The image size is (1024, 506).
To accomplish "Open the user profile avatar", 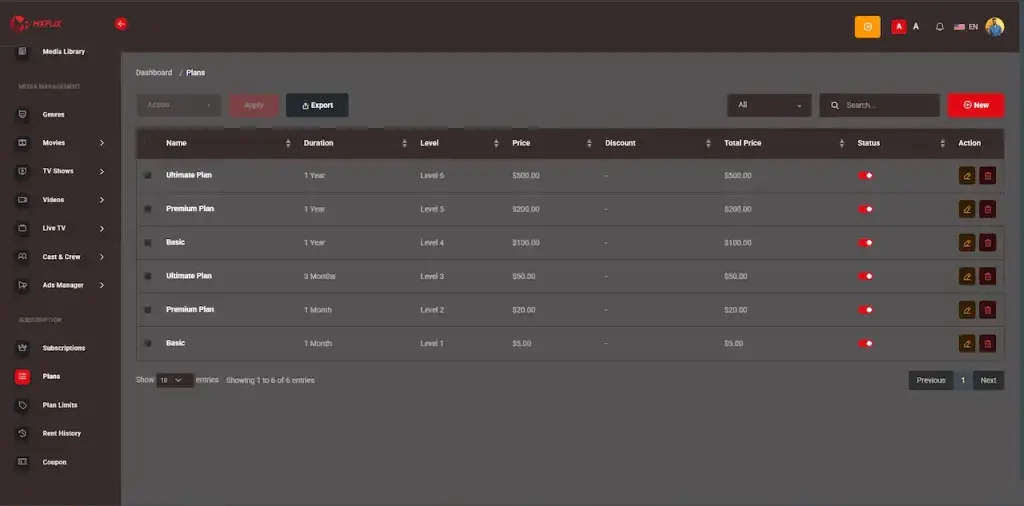I will 995,27.
